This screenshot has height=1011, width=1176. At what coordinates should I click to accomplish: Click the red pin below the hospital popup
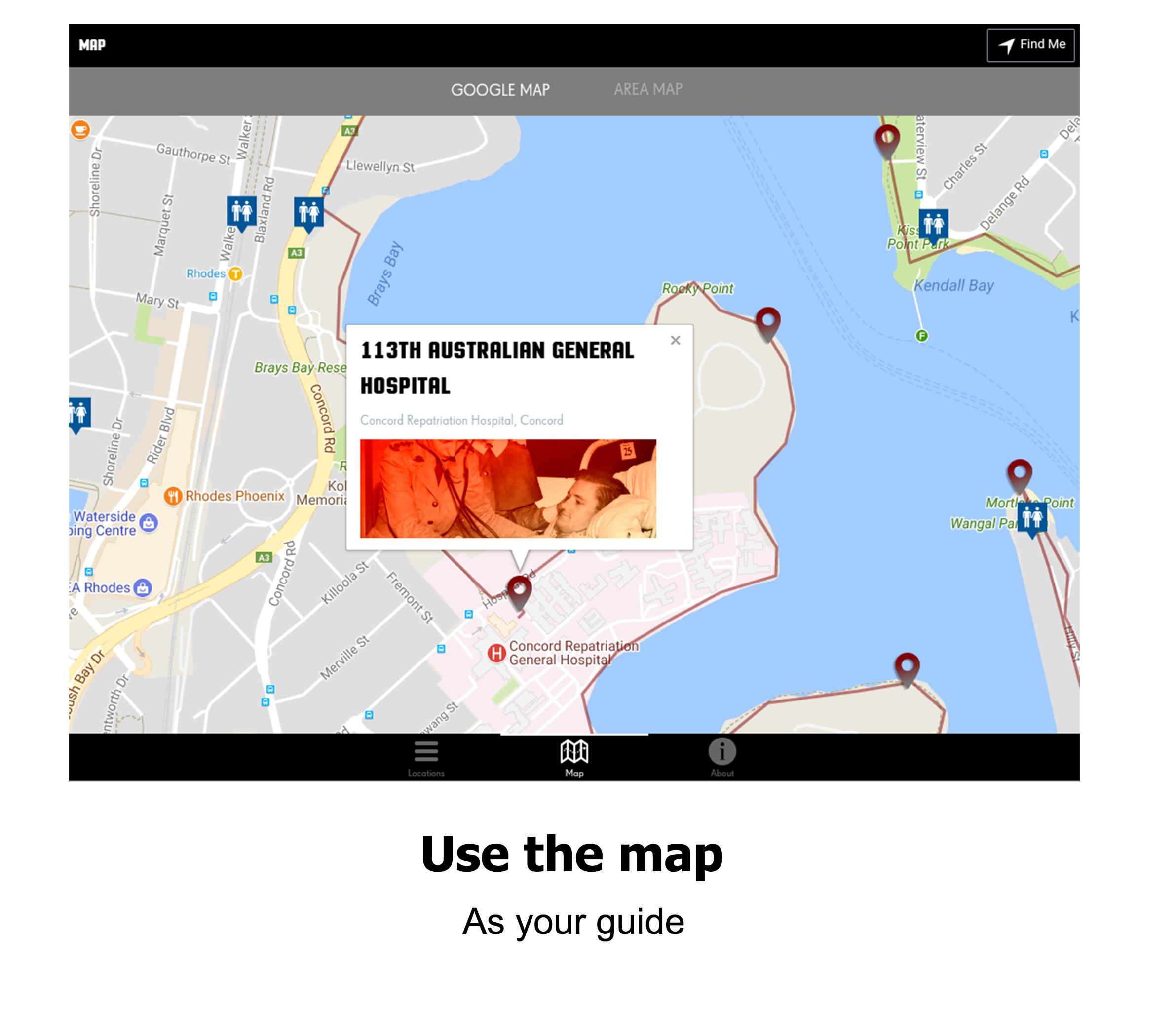point(519,591)
